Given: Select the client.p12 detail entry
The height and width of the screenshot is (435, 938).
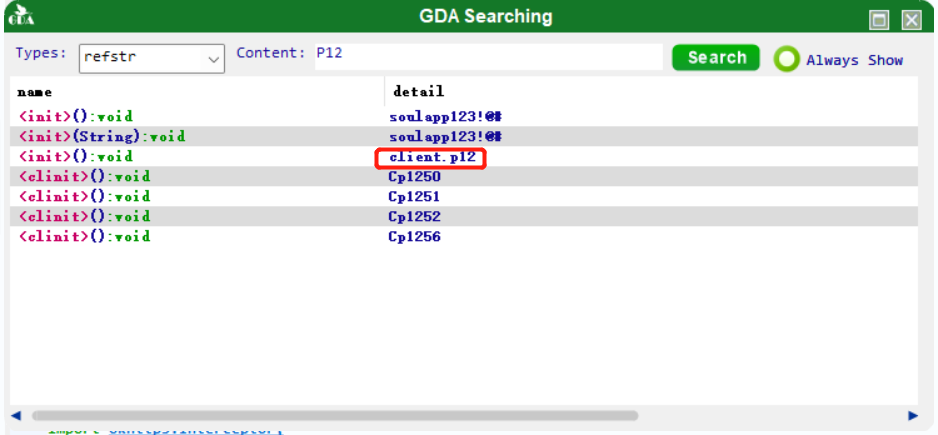Looking at the screenshot, I should point(432,158).
